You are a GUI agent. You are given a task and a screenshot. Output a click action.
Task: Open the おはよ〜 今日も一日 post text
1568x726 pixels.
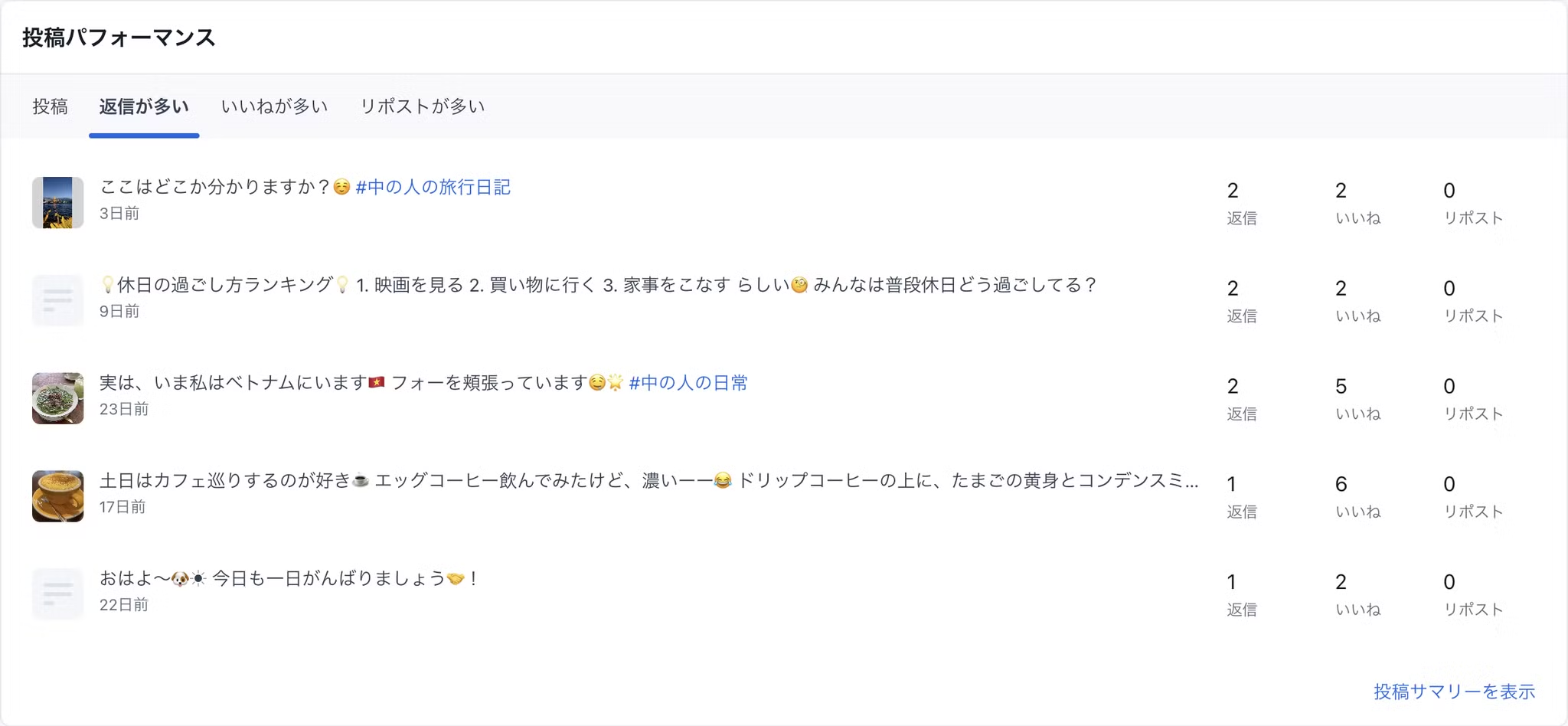point(289,579)
